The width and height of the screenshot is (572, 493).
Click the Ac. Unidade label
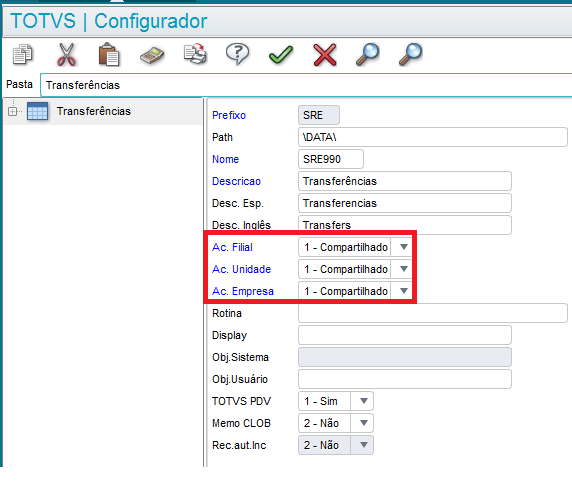click(241, 269)
